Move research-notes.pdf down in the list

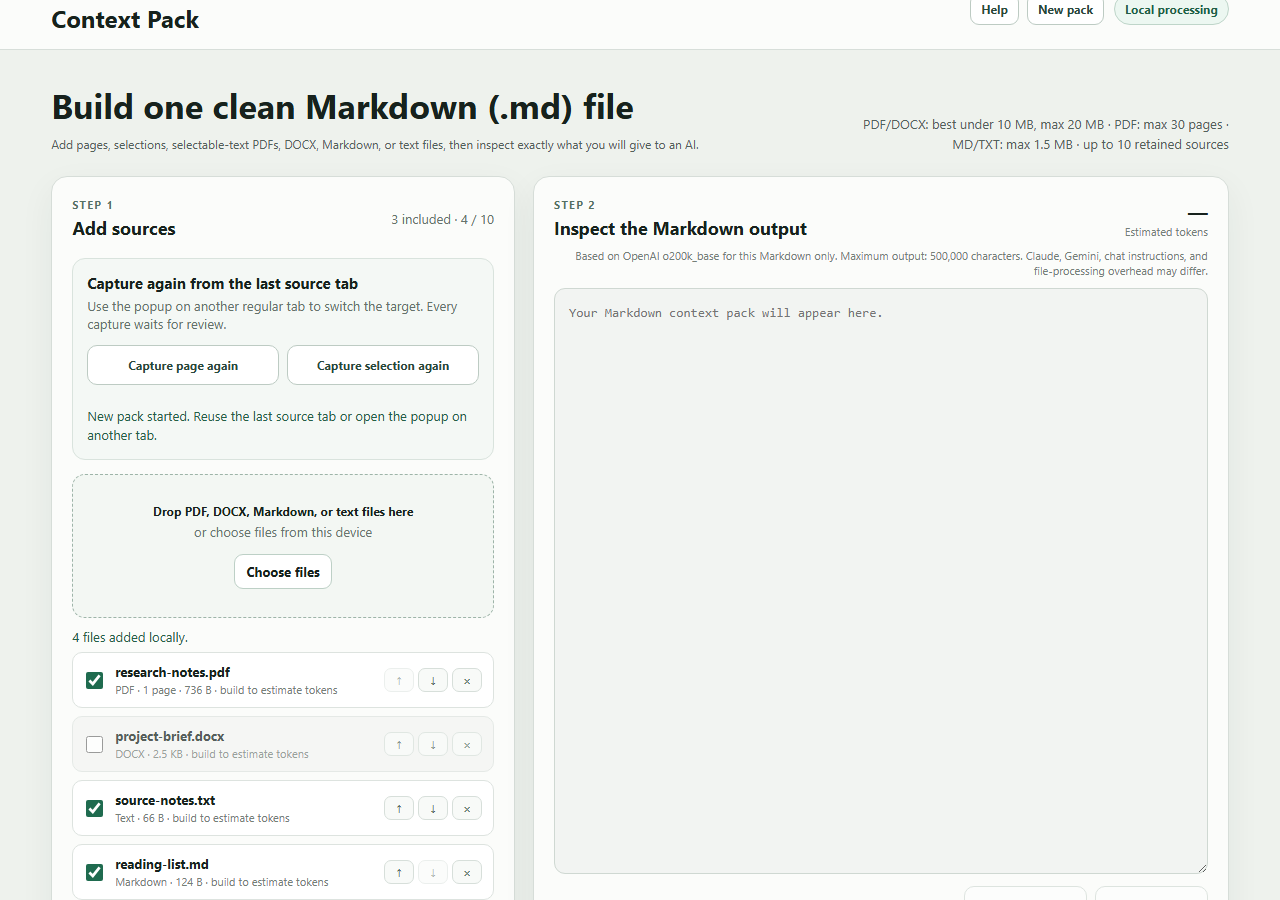pos(433,680)
